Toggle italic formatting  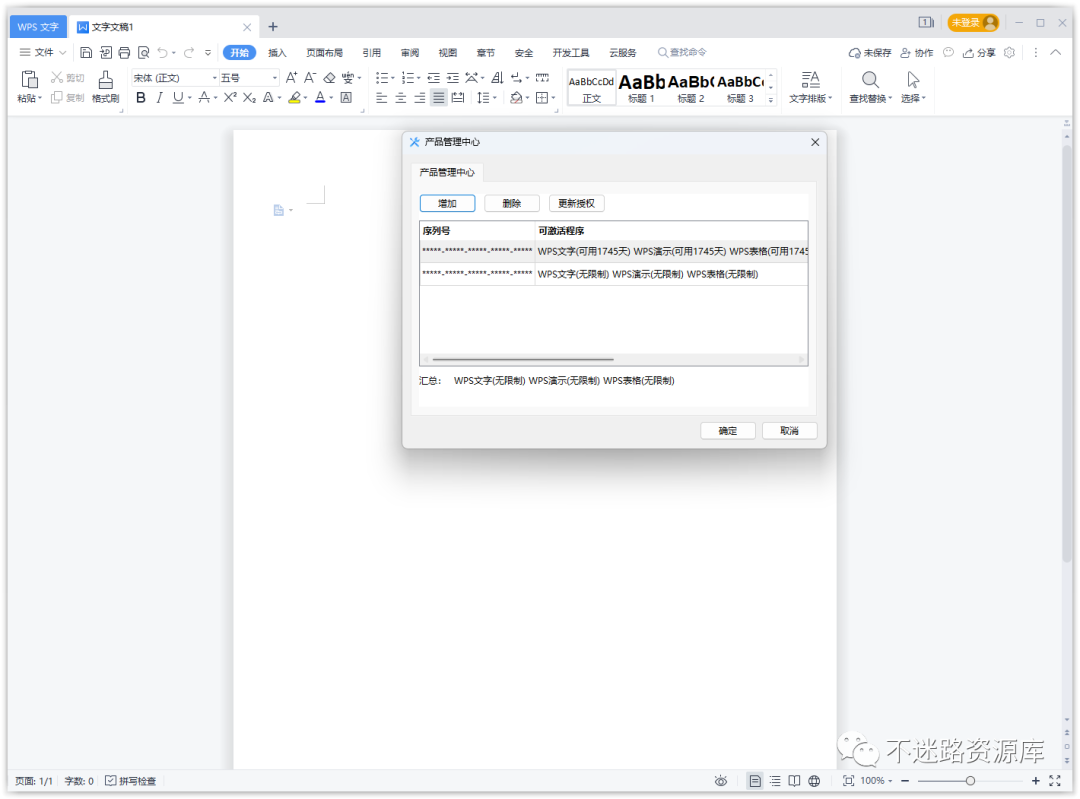(160, 98)
